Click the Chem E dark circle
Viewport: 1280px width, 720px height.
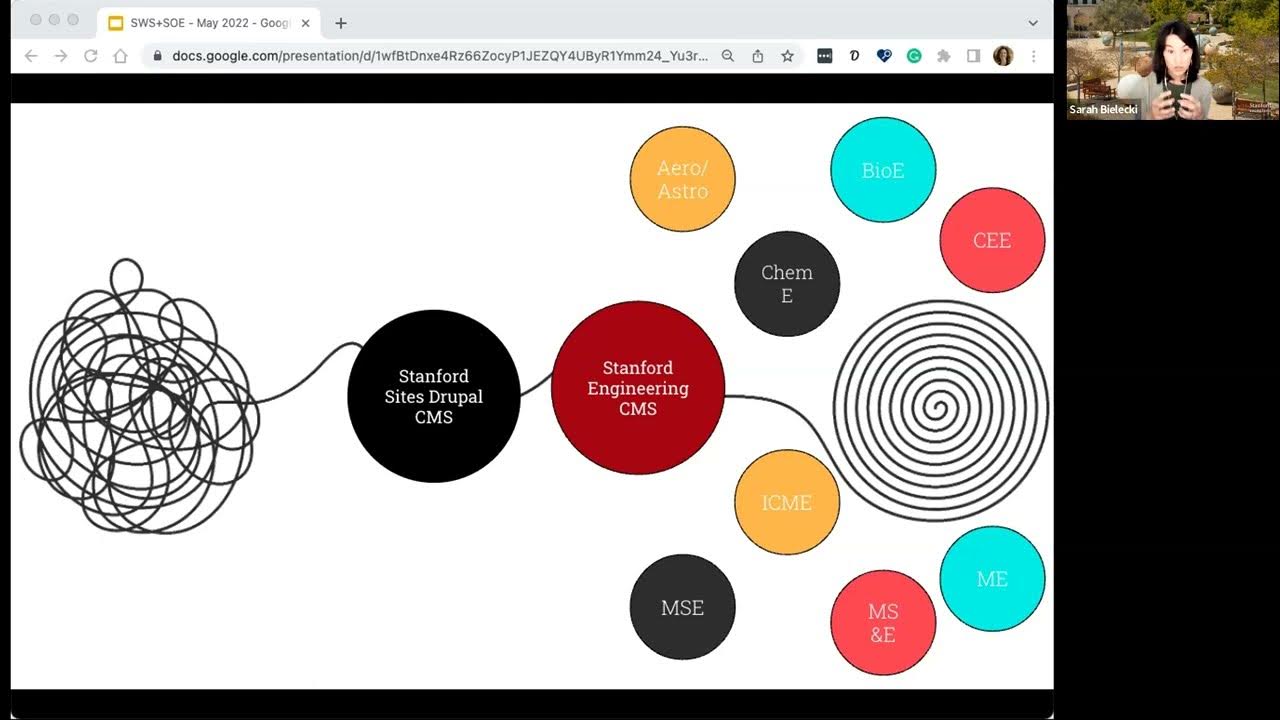787,284
